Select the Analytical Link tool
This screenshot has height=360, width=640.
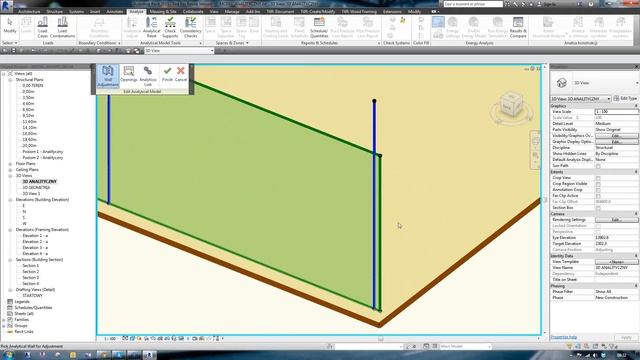click(148, 76)
